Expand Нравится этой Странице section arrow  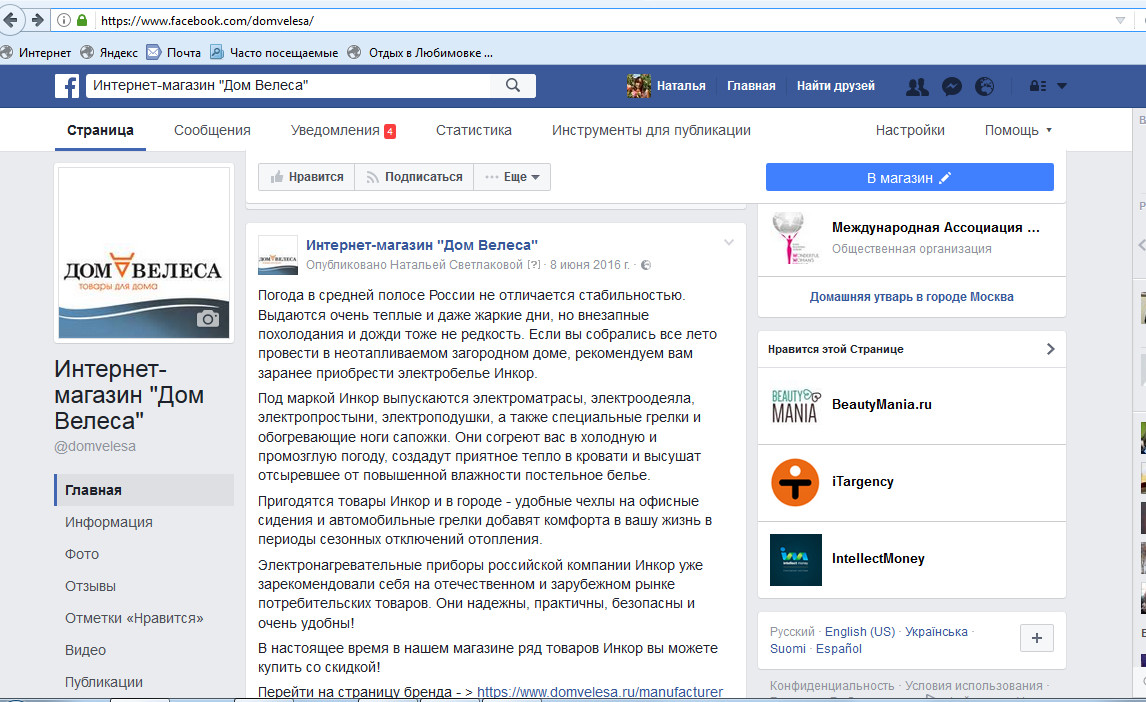1050,349
